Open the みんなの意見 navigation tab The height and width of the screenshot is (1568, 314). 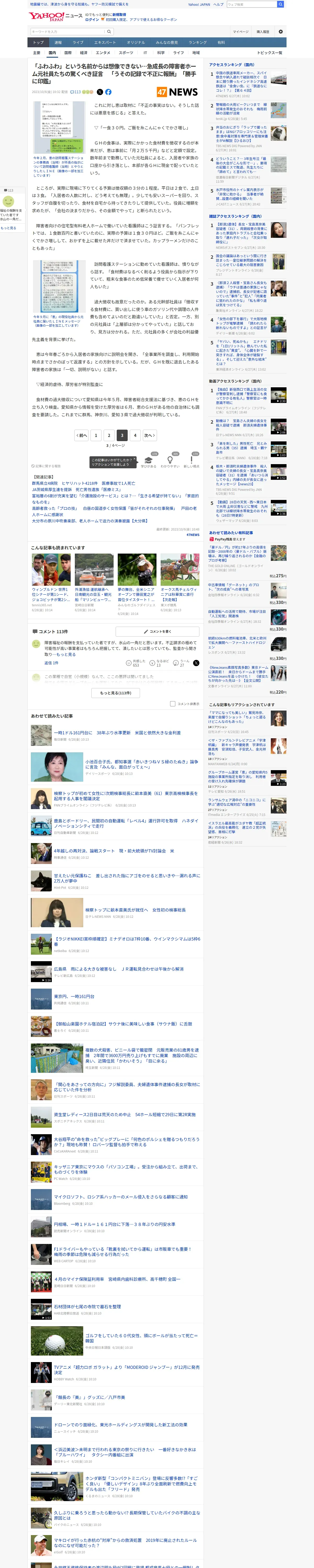(166, 43)
